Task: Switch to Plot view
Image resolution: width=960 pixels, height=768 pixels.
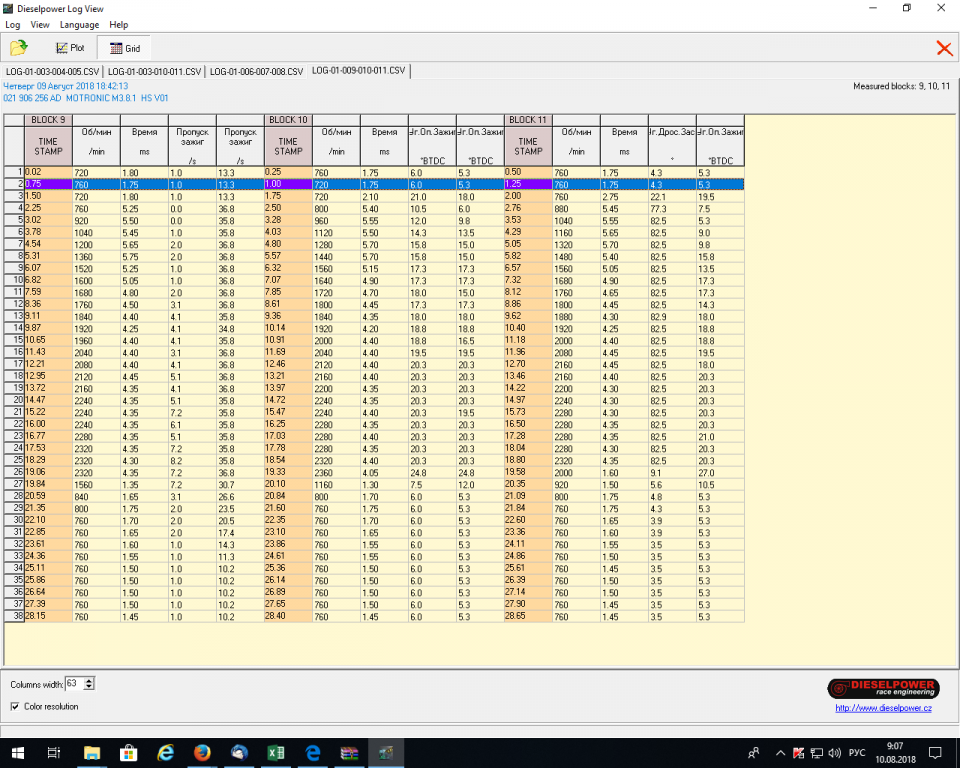Action: coord(70,48)
